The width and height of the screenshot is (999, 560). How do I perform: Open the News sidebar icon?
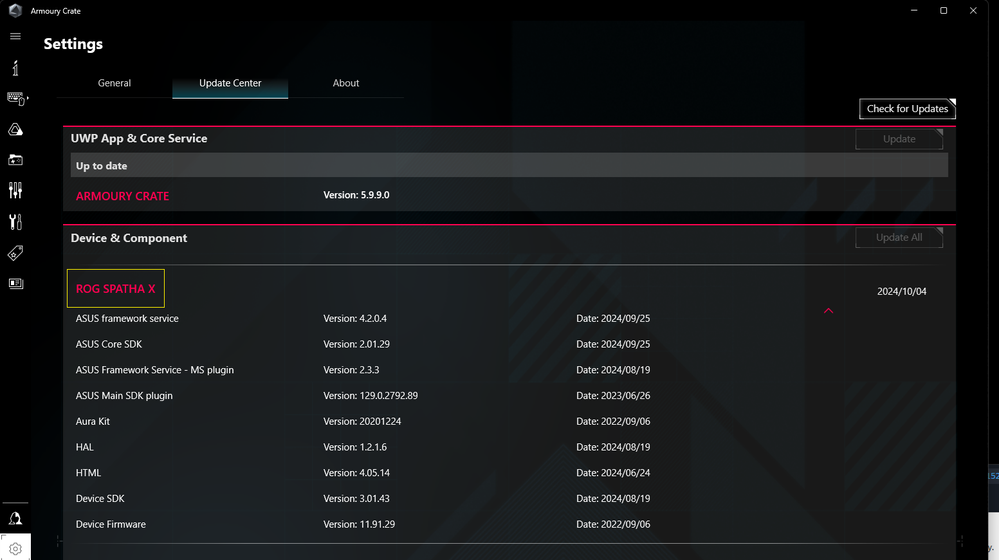tap(15, 284)
